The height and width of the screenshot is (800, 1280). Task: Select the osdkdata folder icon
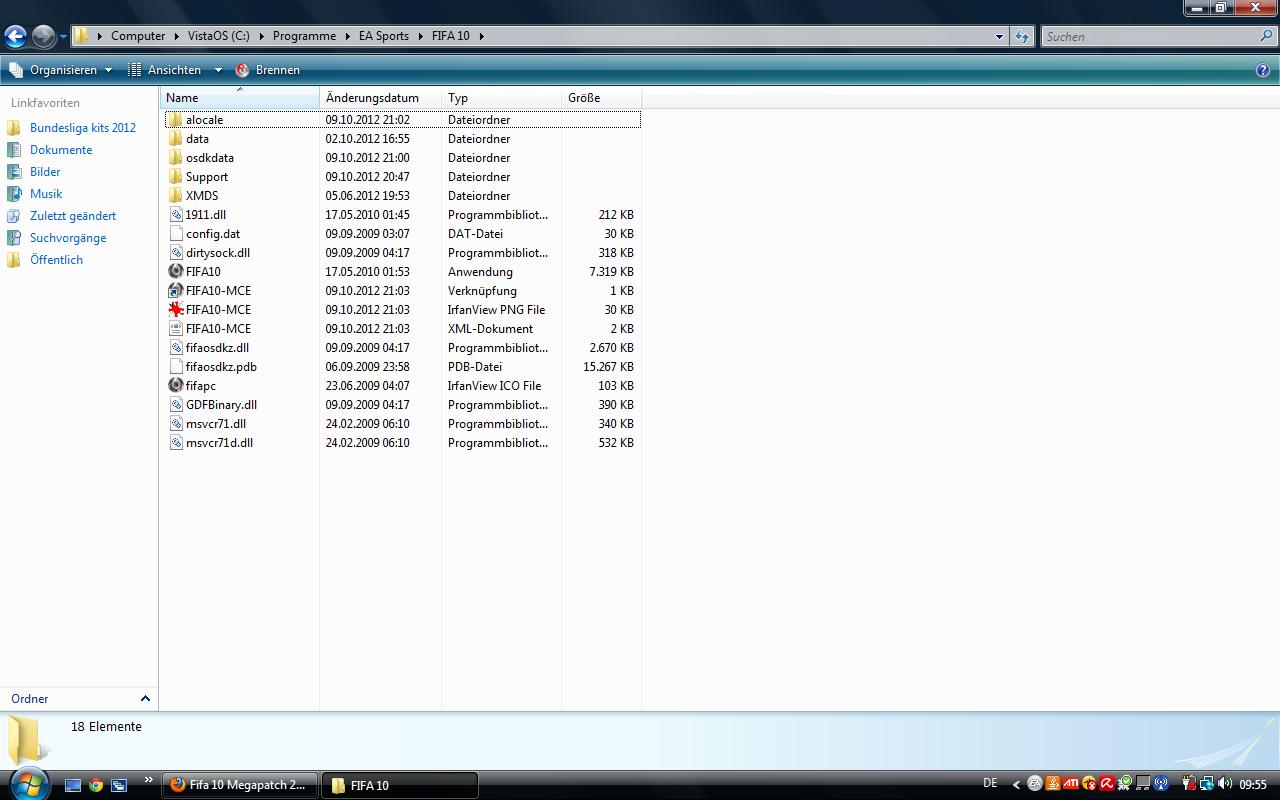click(x=175, y=157)
